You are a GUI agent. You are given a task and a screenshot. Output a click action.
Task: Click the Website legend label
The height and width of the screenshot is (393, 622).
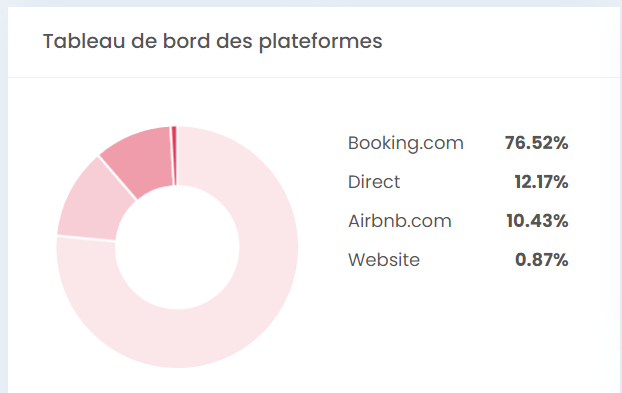[384, 260]
